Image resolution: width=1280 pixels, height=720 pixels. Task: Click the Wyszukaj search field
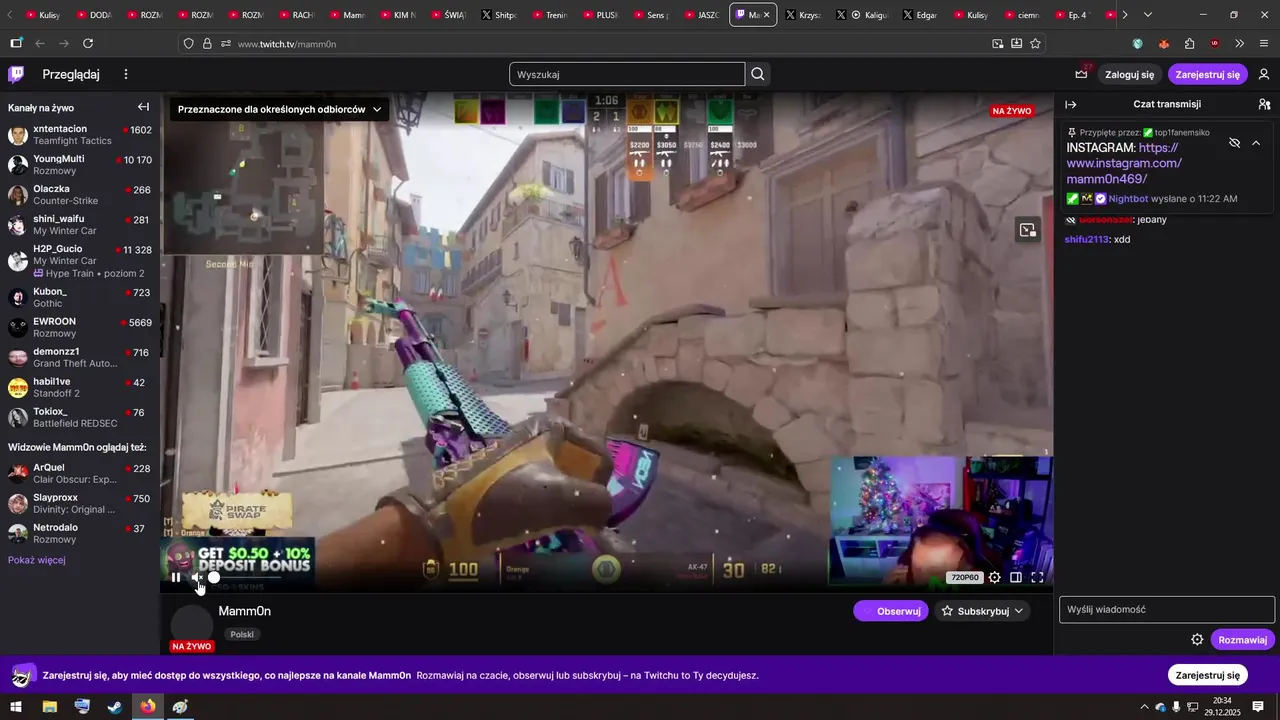click(627, 74)
